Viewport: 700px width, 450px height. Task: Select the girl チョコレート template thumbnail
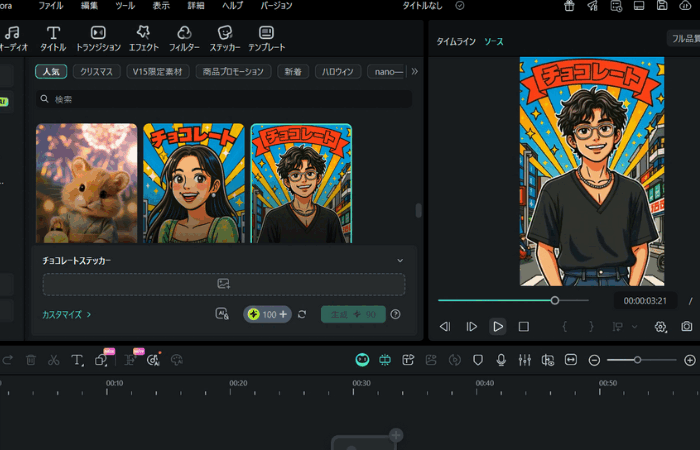(x=194, y=183)
